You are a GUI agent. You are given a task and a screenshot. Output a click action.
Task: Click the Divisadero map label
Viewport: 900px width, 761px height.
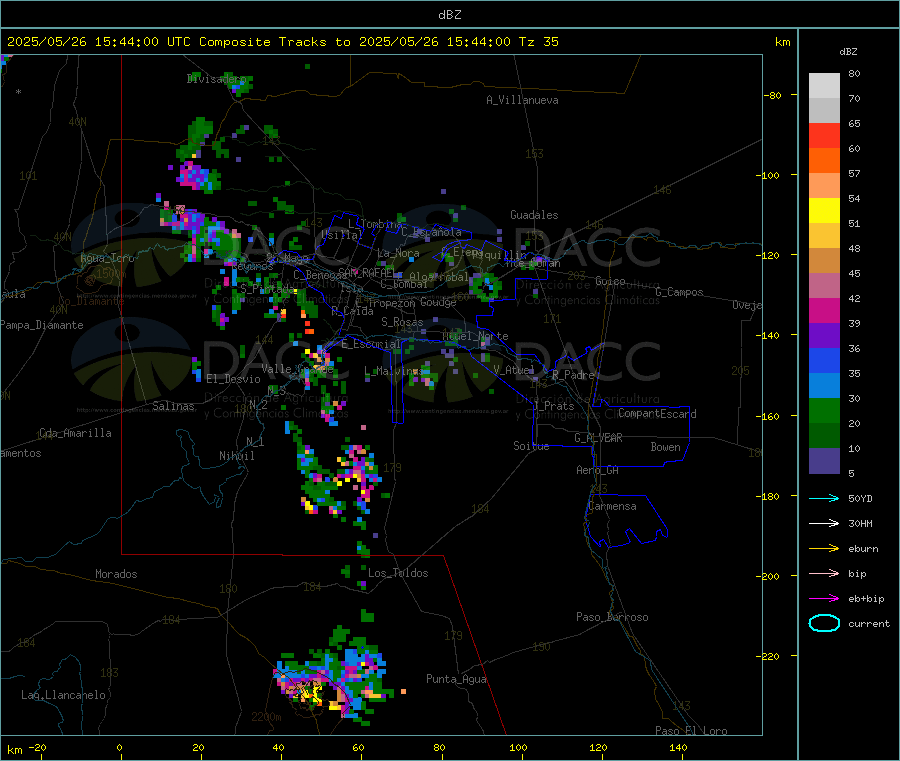(x=216, y=79)
